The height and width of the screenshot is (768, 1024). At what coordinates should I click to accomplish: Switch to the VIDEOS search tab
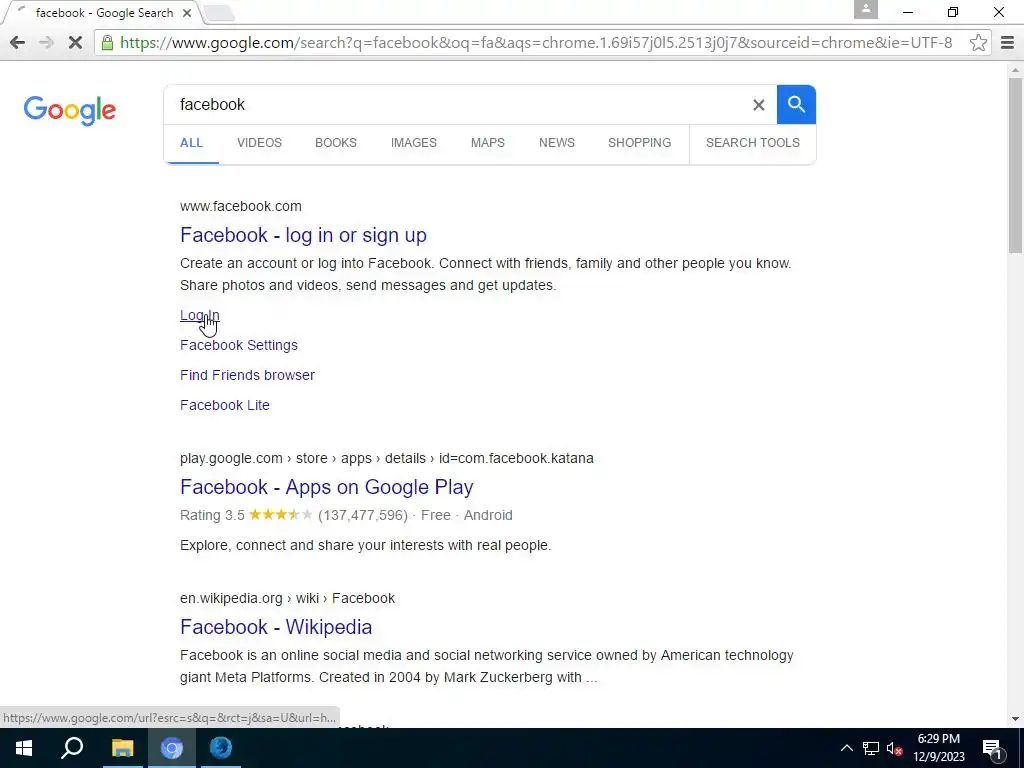(x=259, y=142)
